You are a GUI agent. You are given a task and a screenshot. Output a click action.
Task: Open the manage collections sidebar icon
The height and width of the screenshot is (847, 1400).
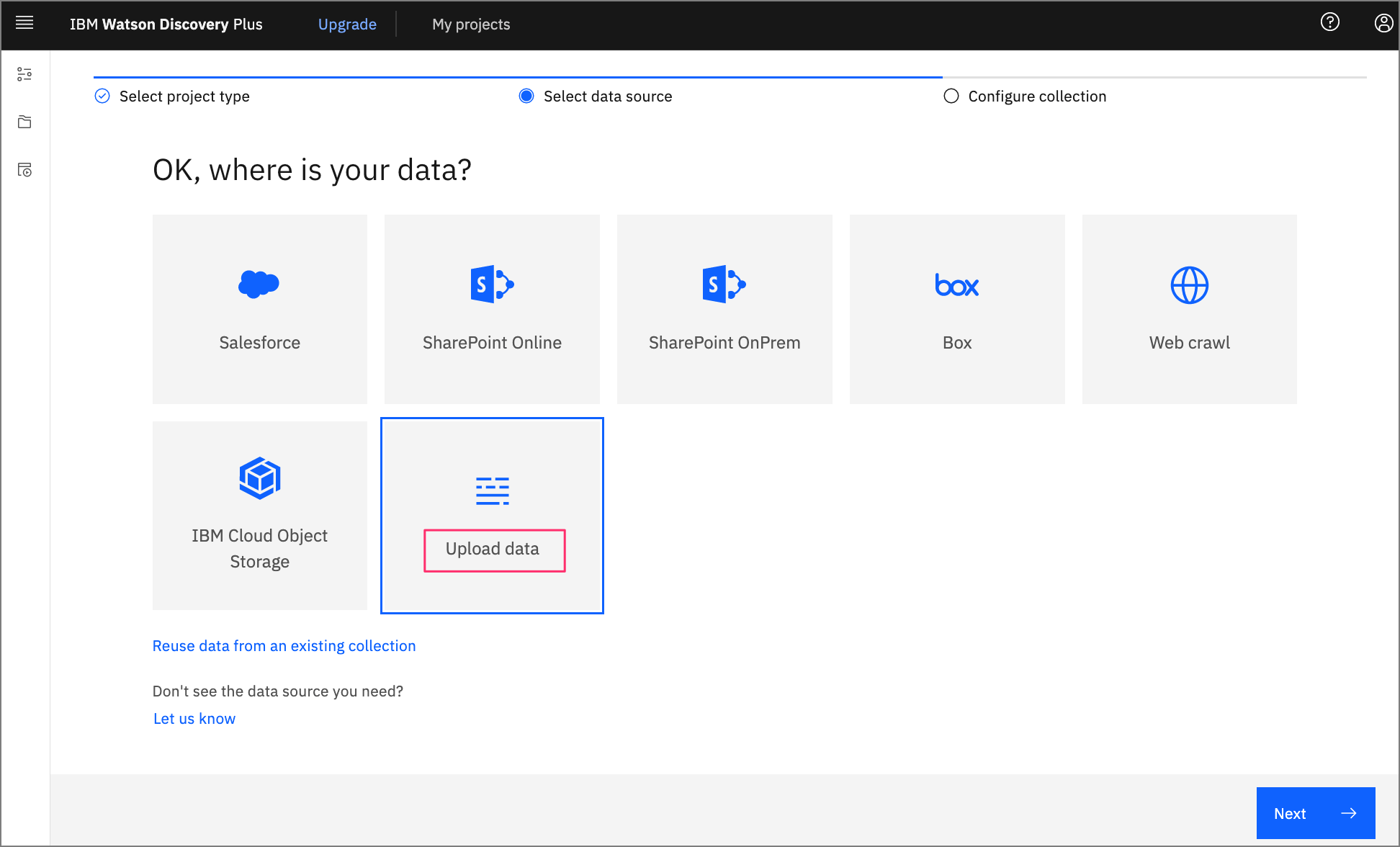click(24, 170)
